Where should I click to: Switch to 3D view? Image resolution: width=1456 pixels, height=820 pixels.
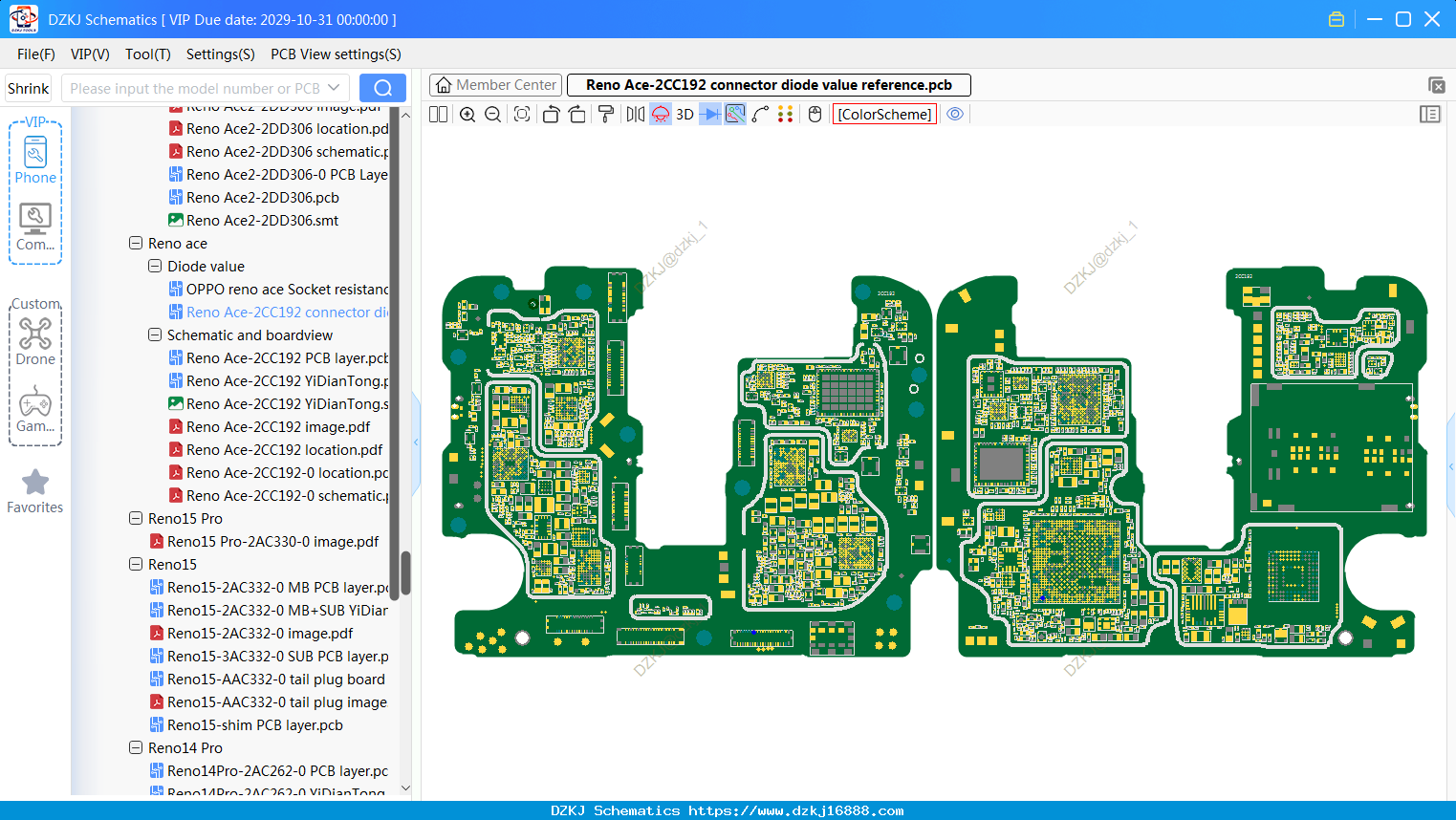click(x=685, y=115)
